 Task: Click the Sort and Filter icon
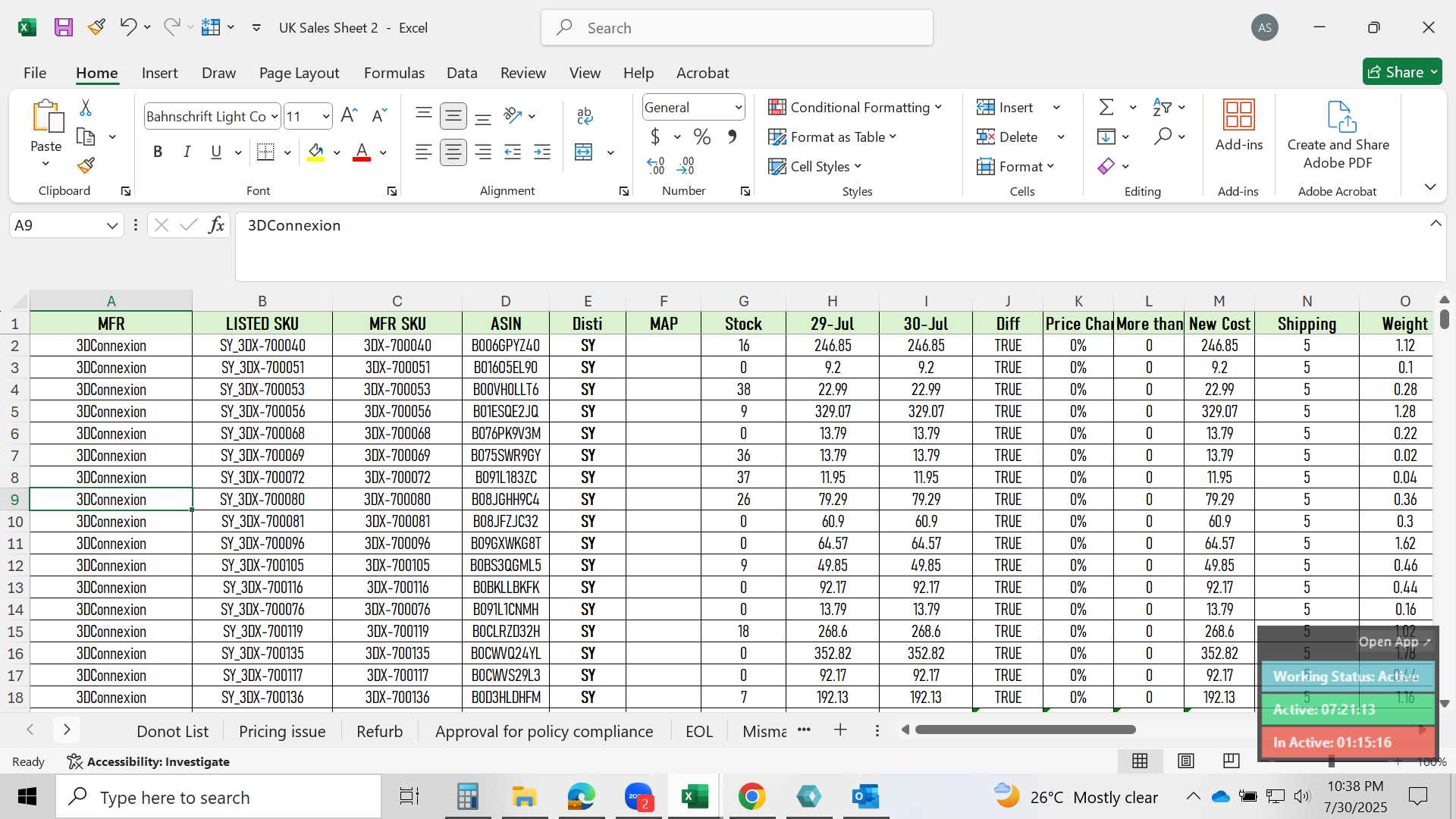pyautogui.click(x=1161, y=107)
